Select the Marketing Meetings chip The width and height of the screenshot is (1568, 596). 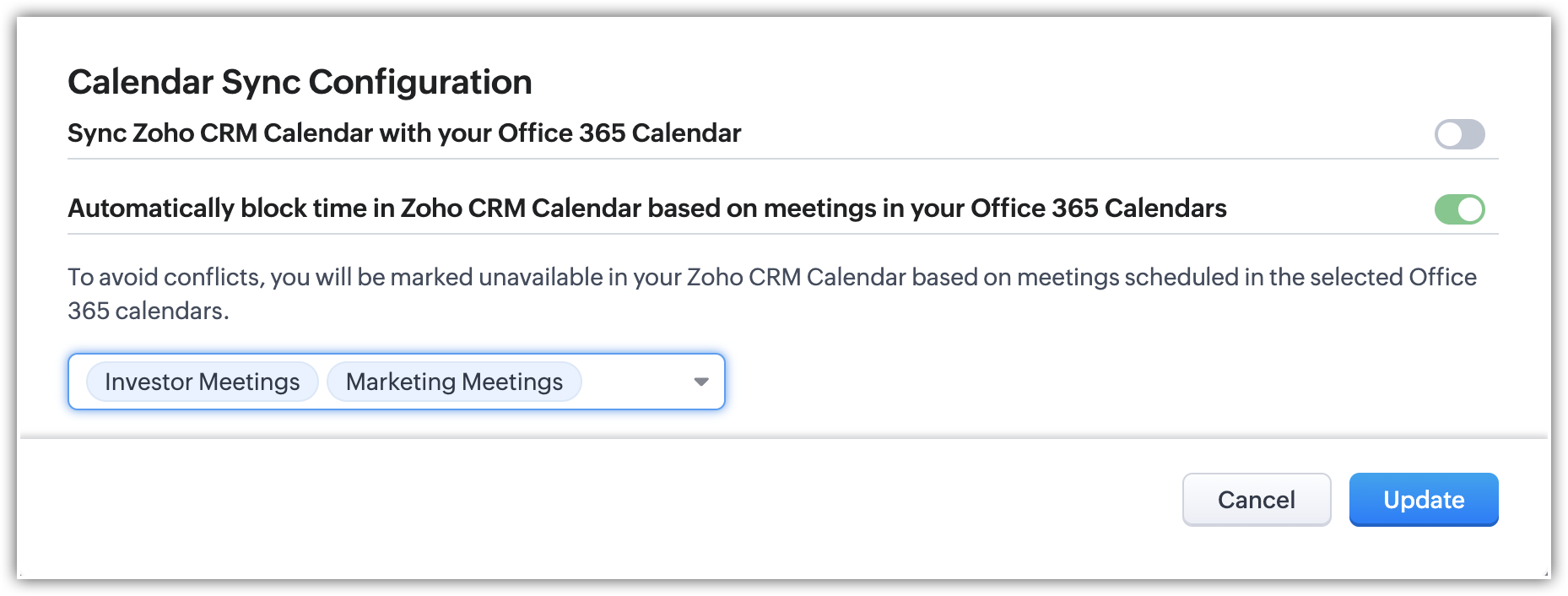pos(454,382)
